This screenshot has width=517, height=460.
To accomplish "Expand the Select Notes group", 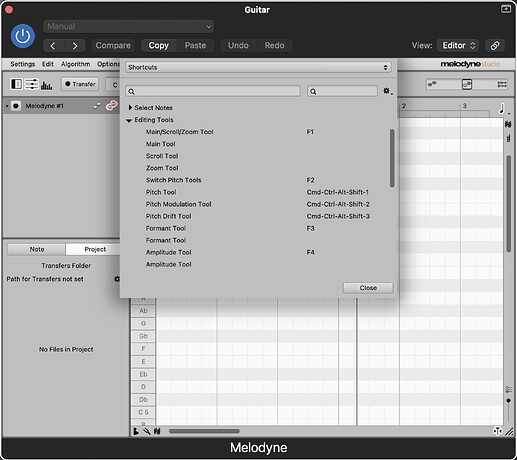I will 130,107.
